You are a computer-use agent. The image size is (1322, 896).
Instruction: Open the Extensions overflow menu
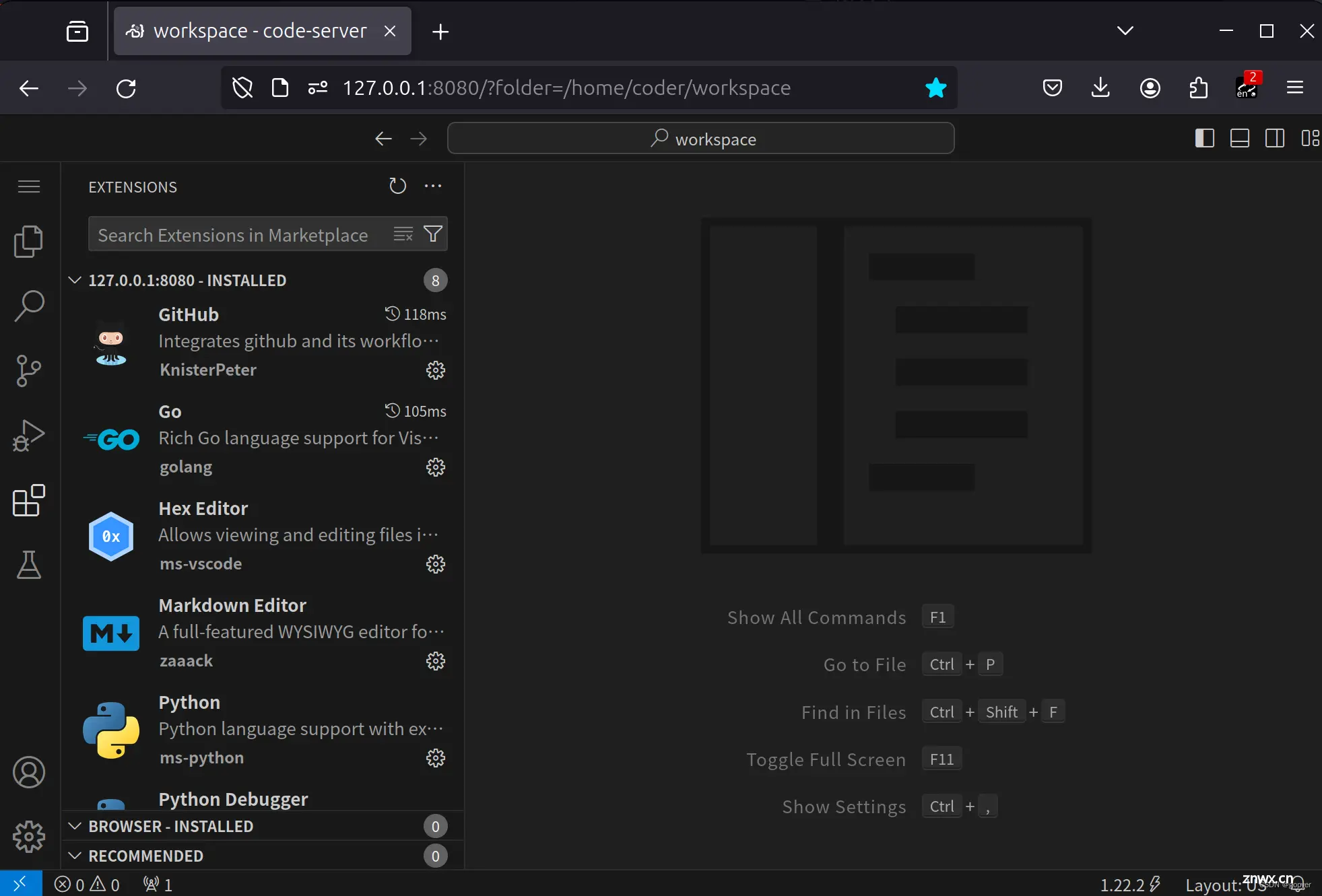click(433, 186)
